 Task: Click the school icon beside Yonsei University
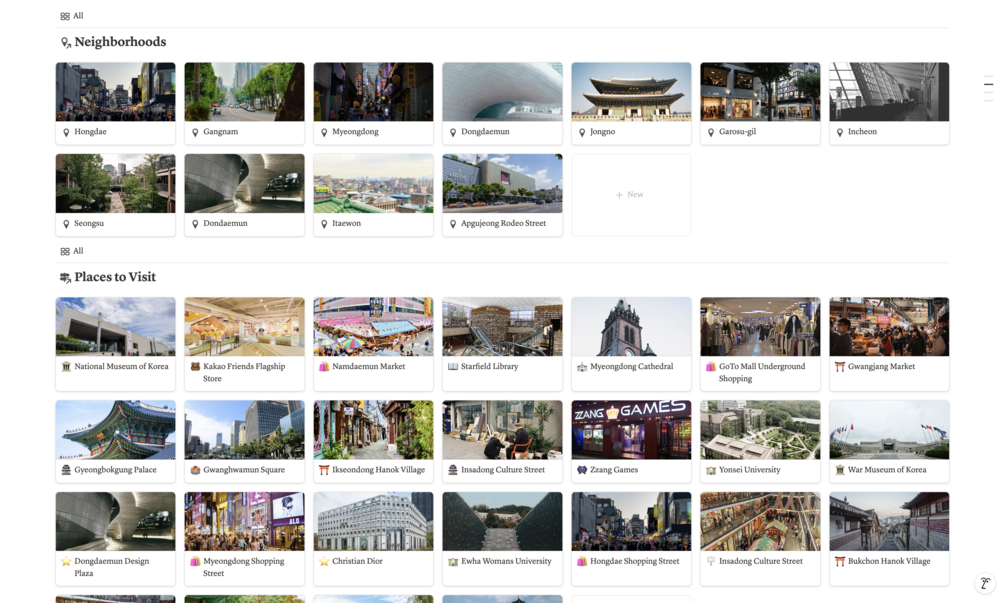click(710, 470)
